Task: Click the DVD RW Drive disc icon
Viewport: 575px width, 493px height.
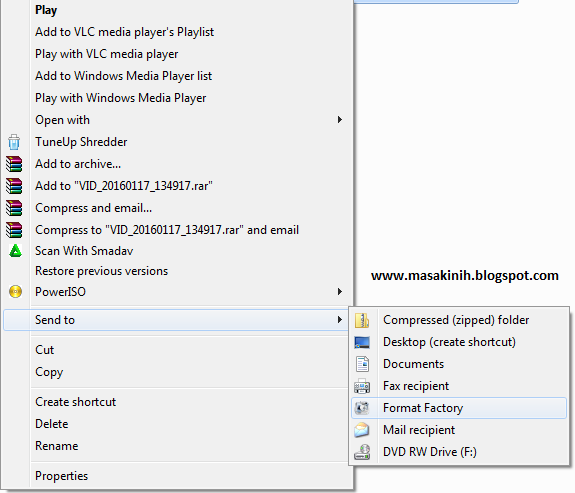Action: [x=362, y=452]
